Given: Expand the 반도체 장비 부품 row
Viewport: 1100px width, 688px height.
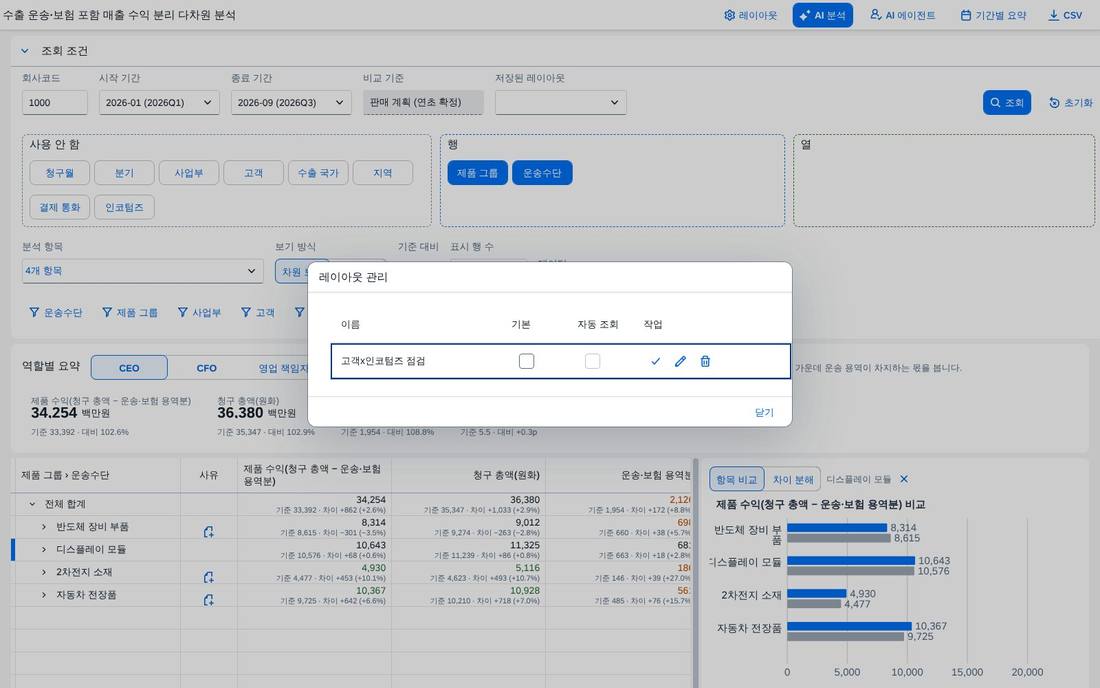Looking at the screenshot, I should [43, 527].
